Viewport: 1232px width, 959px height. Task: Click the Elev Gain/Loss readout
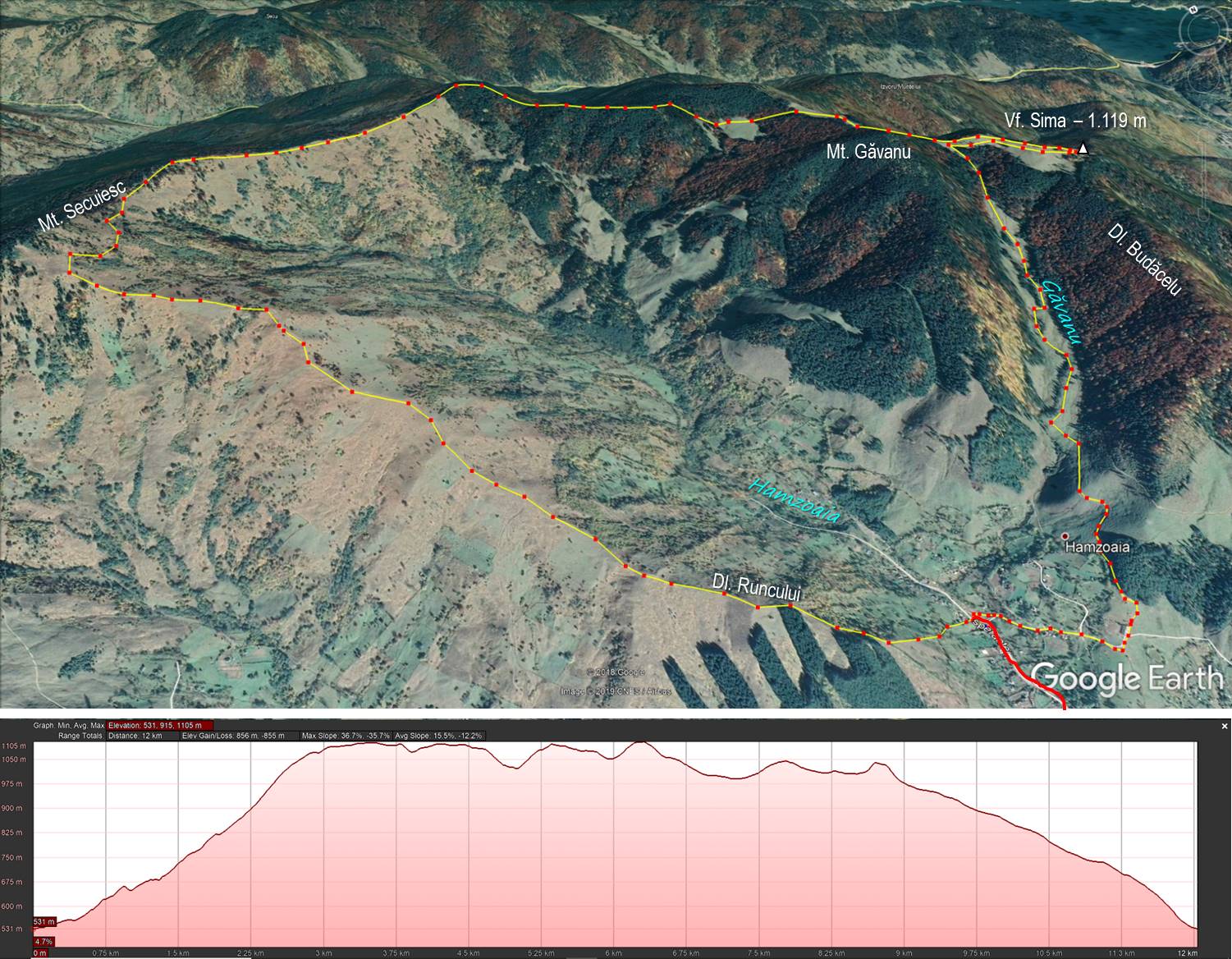coord(233,736)
